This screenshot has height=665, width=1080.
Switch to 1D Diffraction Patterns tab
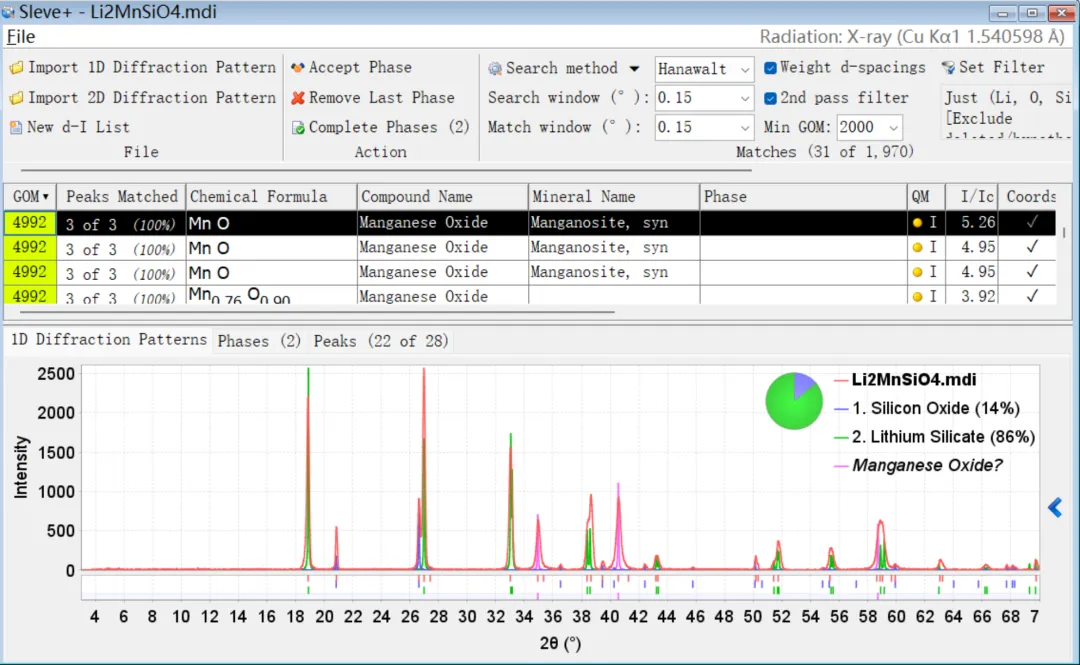click(108, 340)
